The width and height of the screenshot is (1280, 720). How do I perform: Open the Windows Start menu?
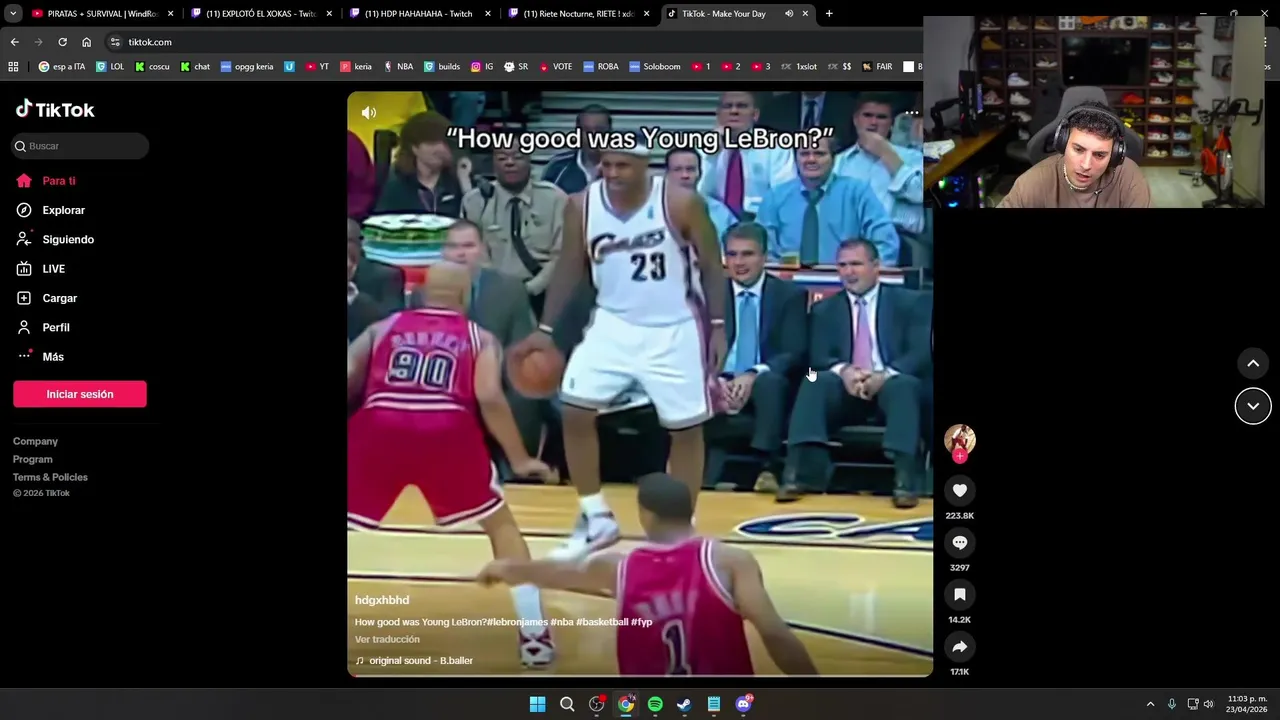point(538,704)
